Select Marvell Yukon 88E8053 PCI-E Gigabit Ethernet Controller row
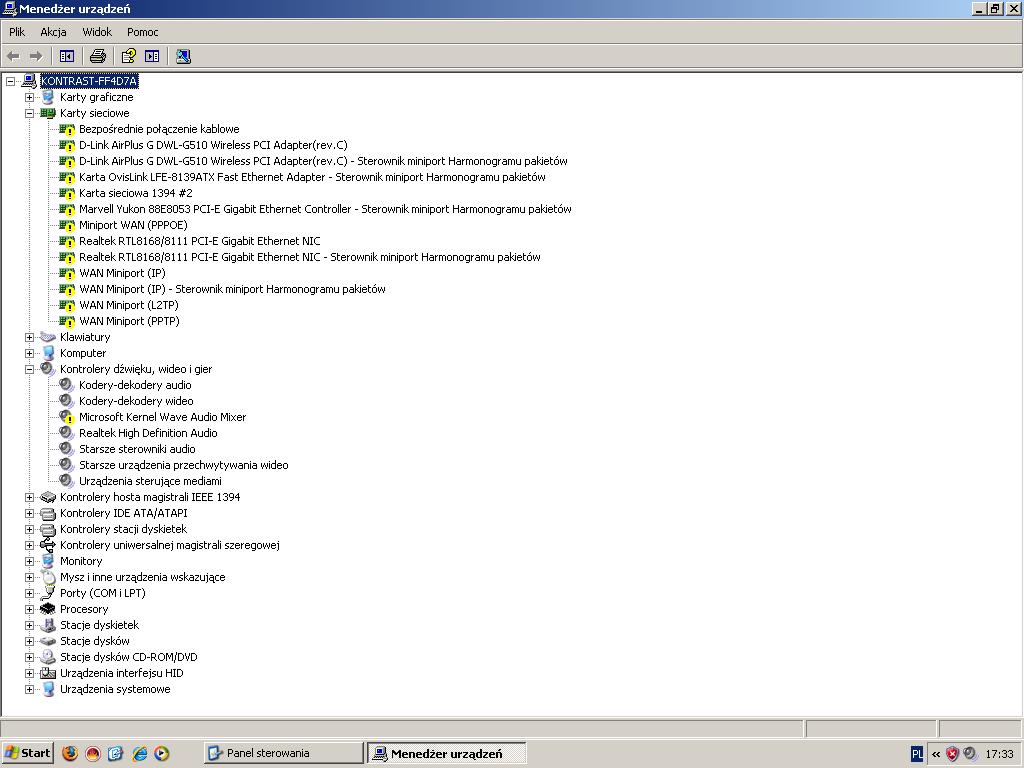Viewport: 1024px width, 768px height. pos(325,209)
